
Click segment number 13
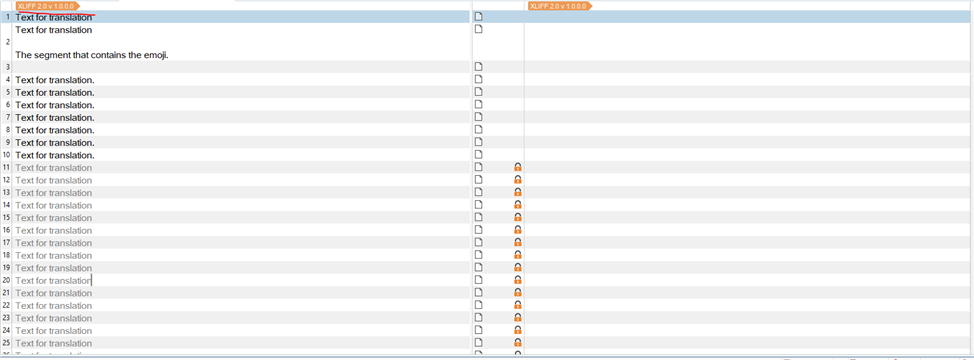point(6,192)
